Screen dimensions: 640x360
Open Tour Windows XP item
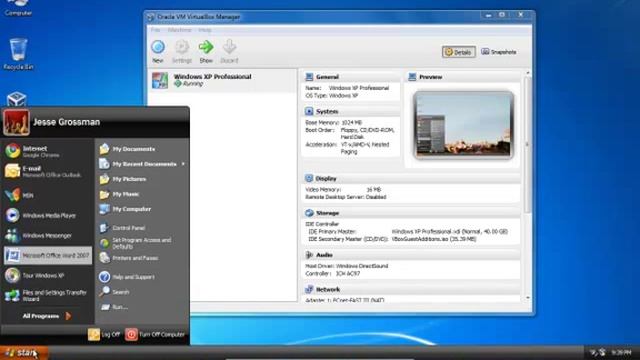(x=47, y=276)
